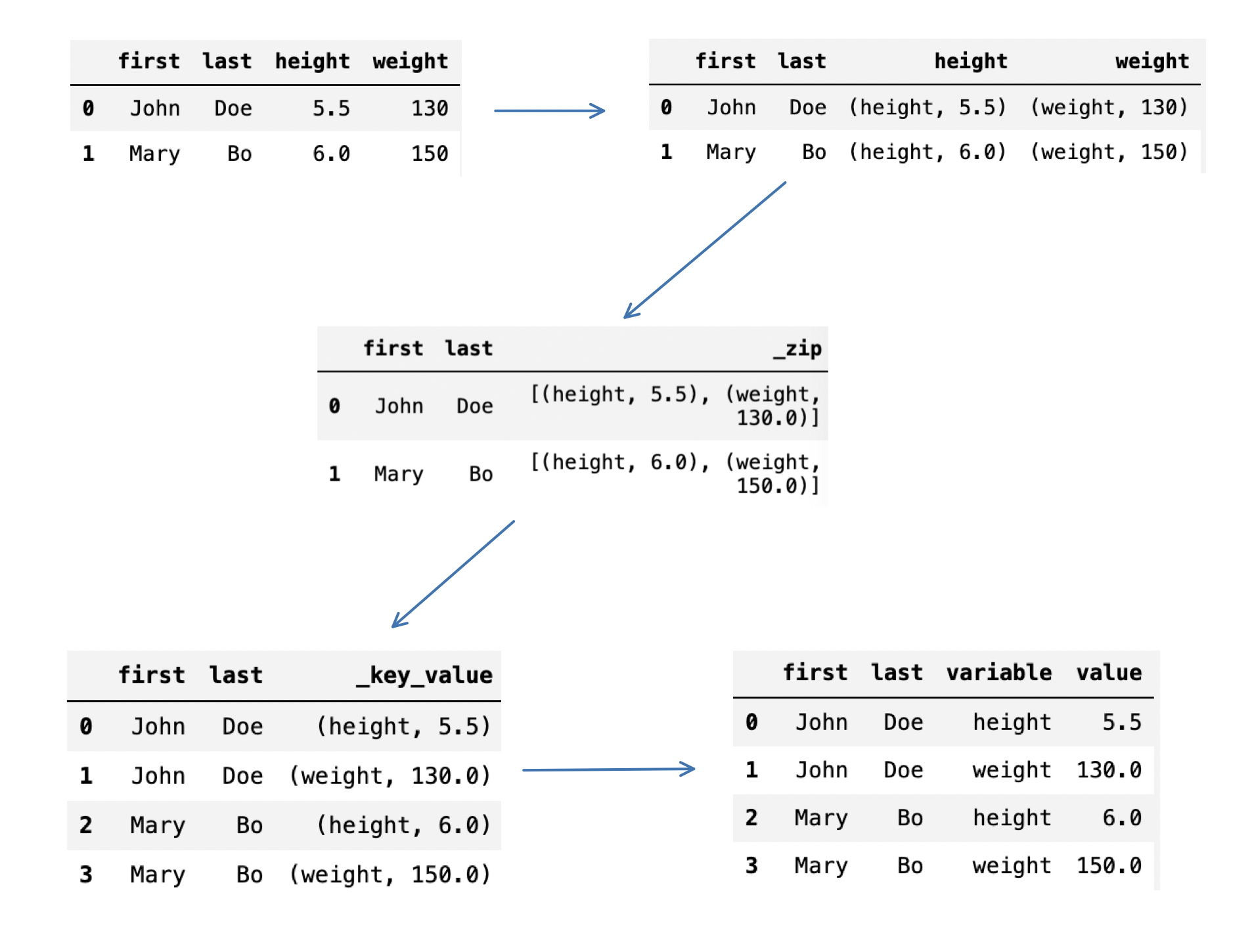Click the (weight, 130.0) cell under _key_value

(x=390, y=775)
